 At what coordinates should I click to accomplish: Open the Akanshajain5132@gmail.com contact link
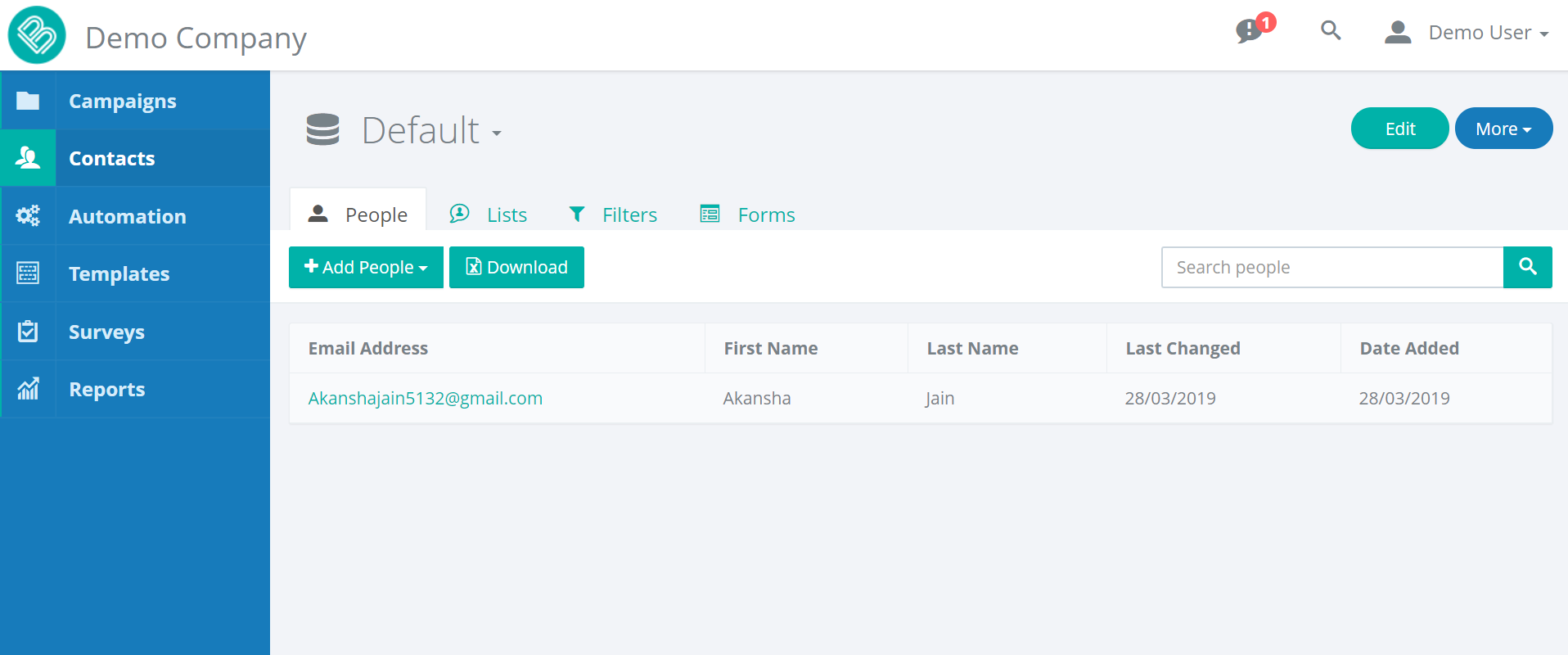pos(425,398)
